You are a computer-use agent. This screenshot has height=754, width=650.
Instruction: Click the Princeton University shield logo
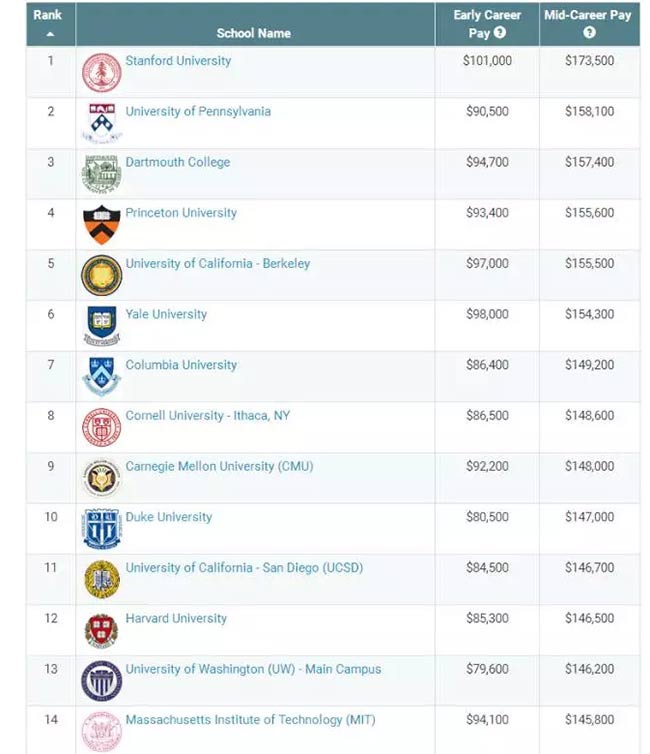pos(101,225)
